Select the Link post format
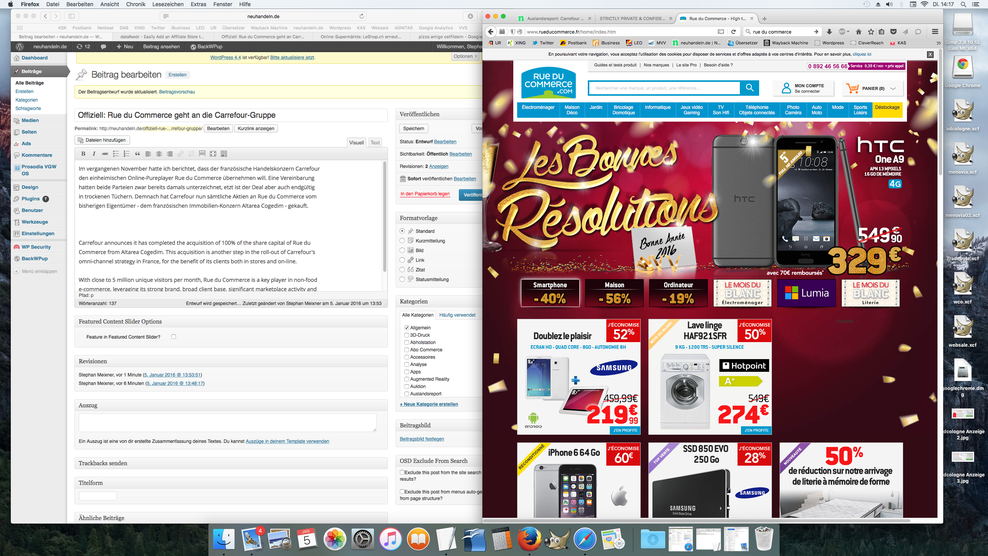 (x=403, y=260)
